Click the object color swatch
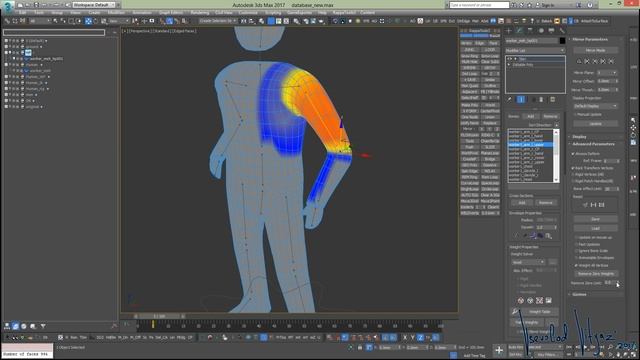Viewport: 640px width, 360px height. pos(562,41)
